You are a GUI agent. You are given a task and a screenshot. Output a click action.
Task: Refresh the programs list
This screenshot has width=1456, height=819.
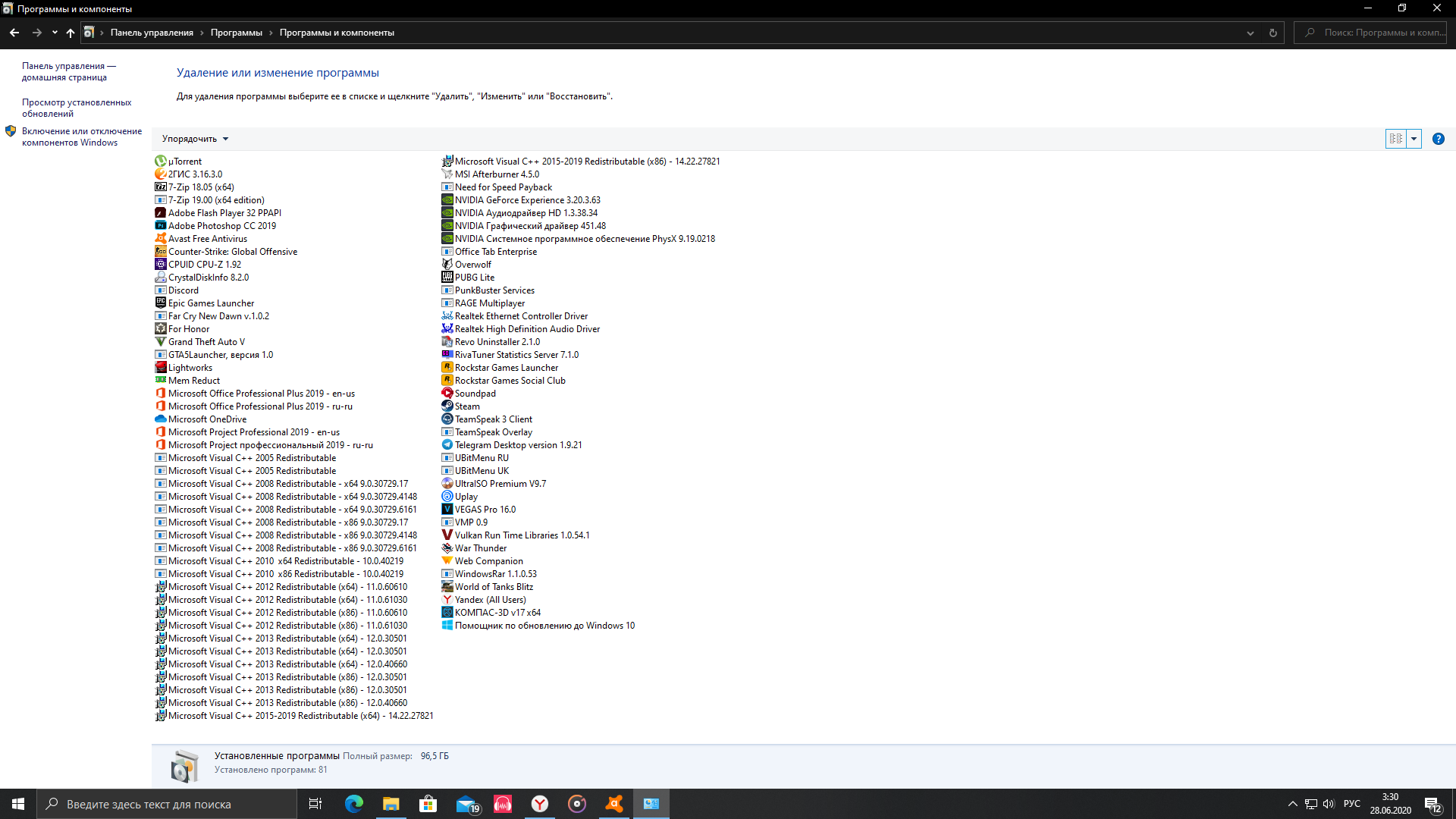tap(1273, 33)
